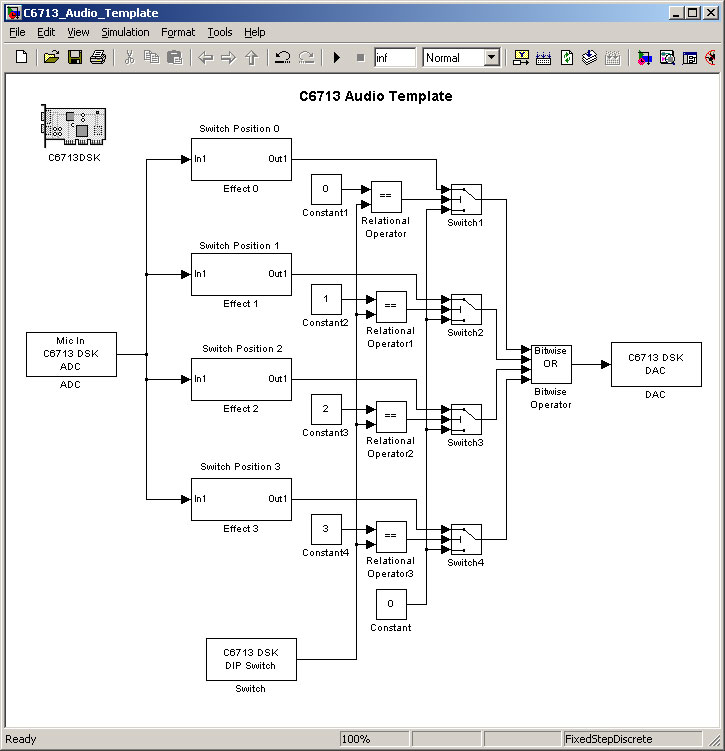Click the greyed-out build icon
Viewport: 725px width, 751px height.
click(x=612, y=58)
